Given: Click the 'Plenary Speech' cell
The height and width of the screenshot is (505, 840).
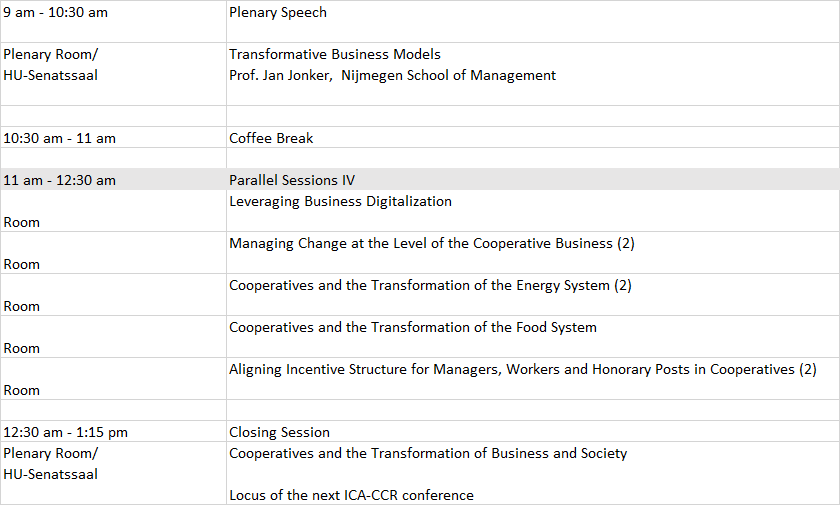Looking at the screenshot, I should coord(278,13).
